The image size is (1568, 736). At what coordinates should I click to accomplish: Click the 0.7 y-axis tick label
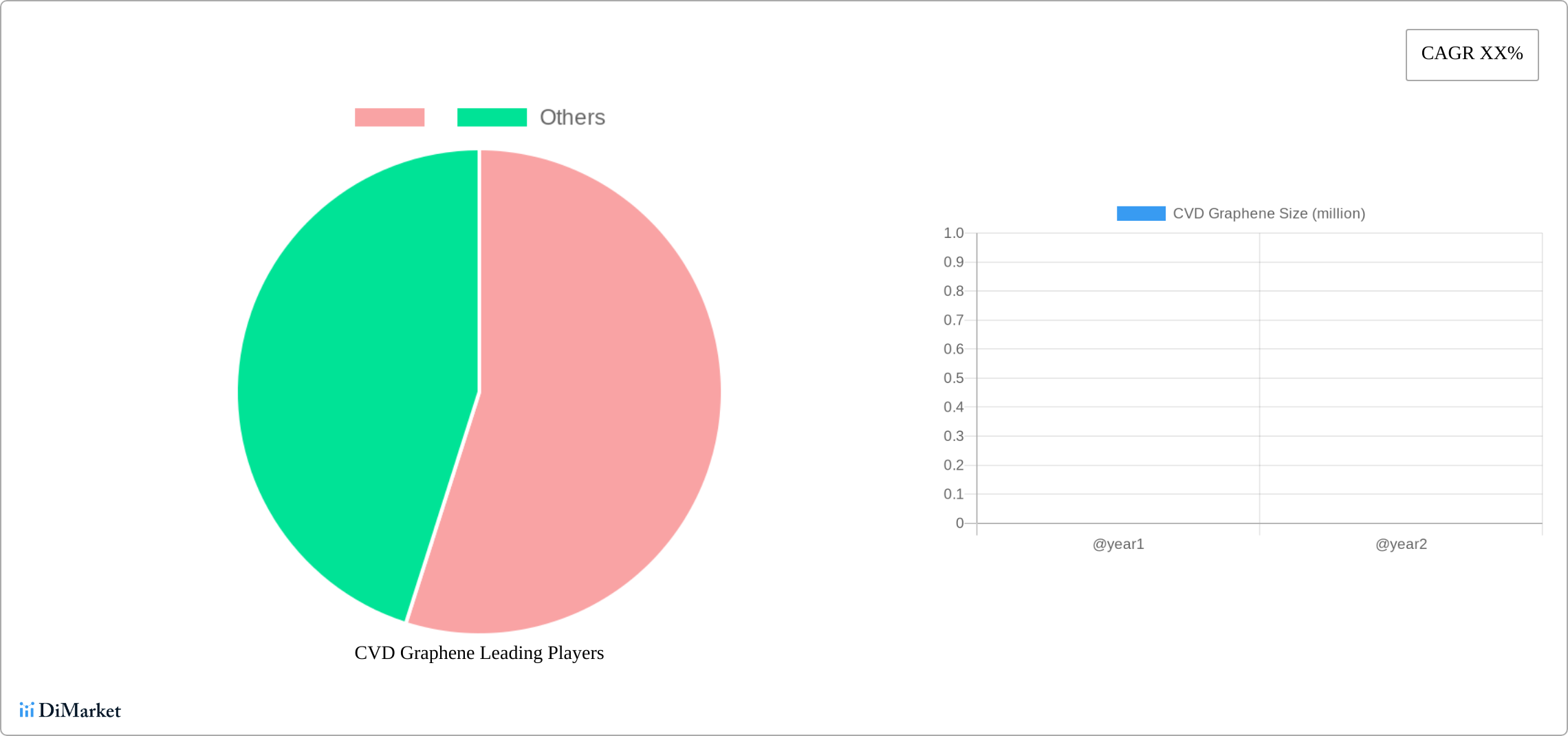click(x=953, y=320)
